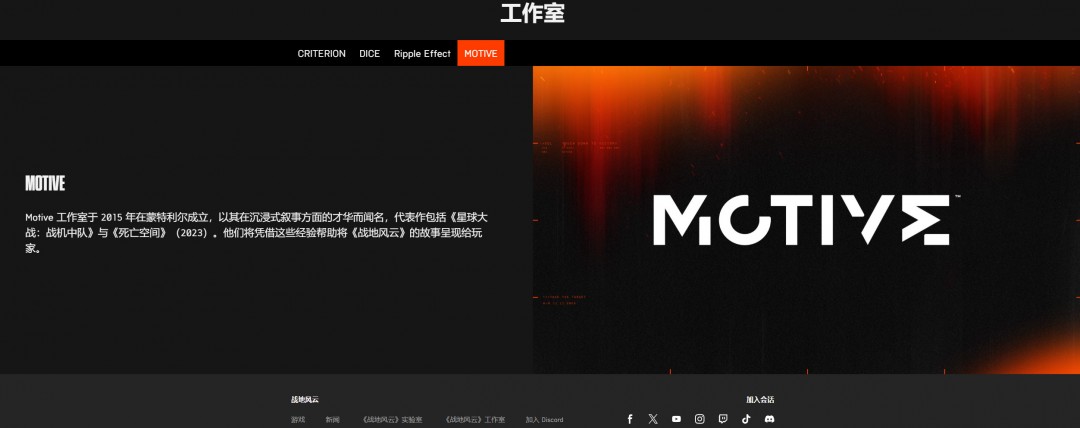Click the 工作室 page heading
The image size is (1080, 428).
532,13
